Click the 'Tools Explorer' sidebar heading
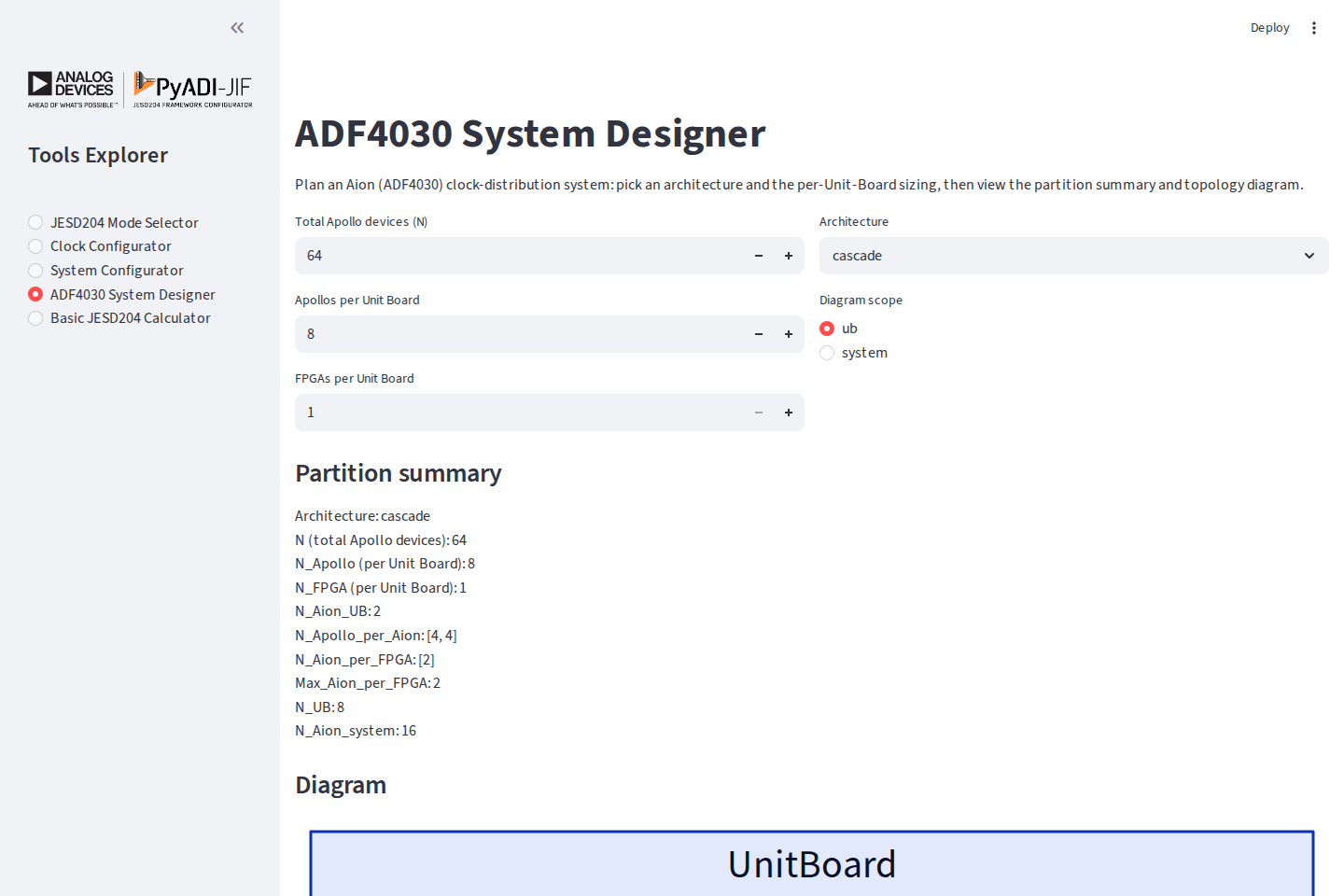 (x=98, y=155)
